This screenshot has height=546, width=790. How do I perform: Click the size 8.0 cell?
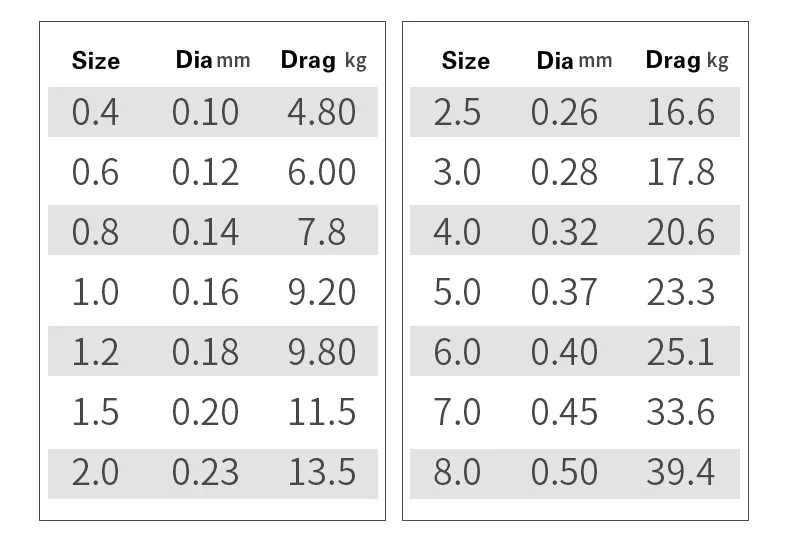tap(457, 472)
